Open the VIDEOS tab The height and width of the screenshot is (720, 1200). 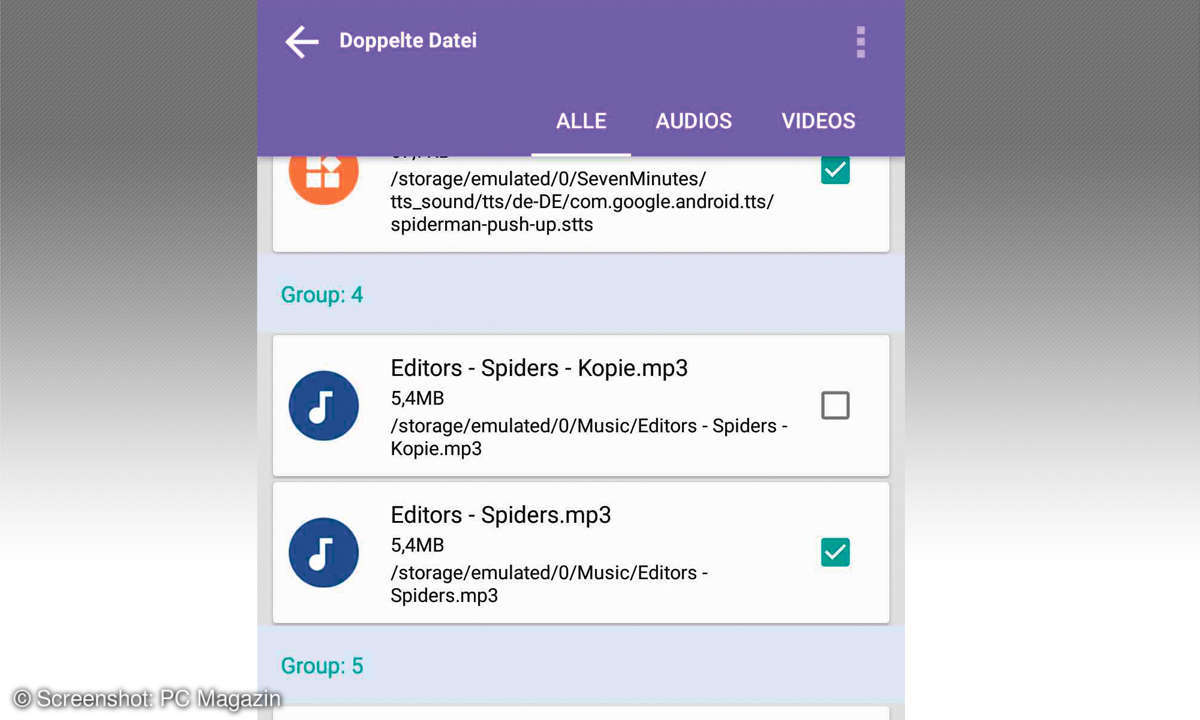point(818,121)
